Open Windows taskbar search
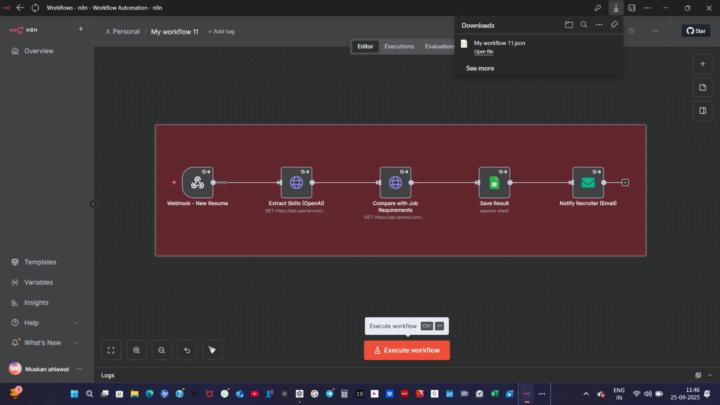720x405 pixels. point(90,394)
